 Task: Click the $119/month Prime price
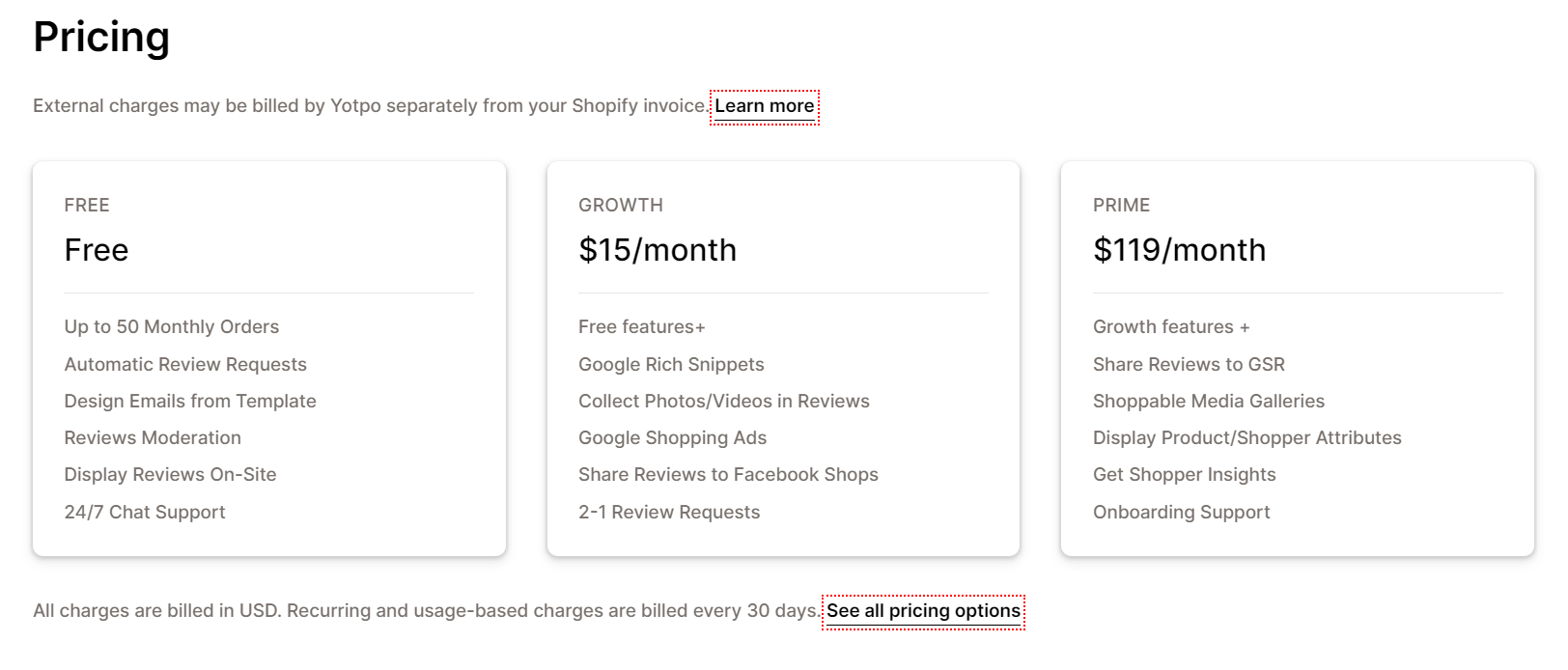click(1179, 250)
